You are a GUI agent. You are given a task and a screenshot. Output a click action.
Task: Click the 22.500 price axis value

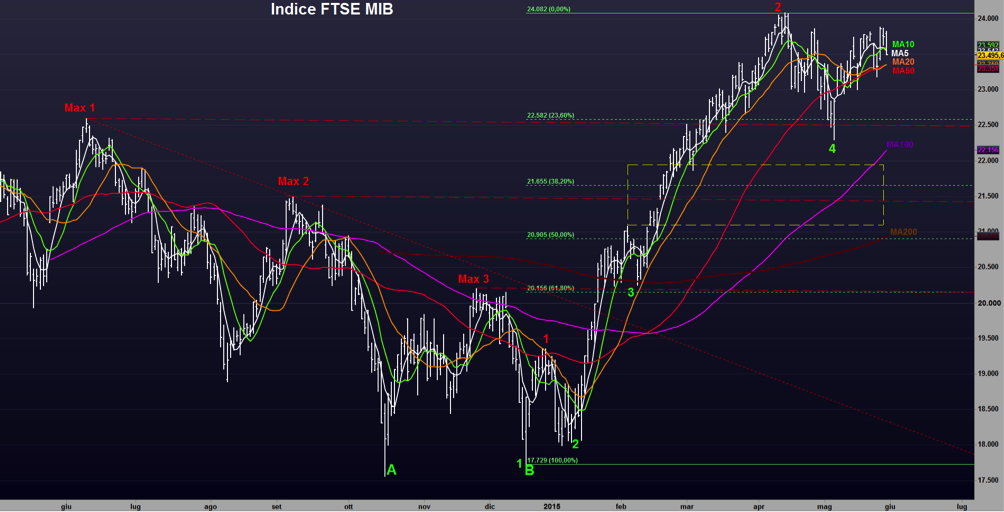pyautogui.click(x=987, y=125)
